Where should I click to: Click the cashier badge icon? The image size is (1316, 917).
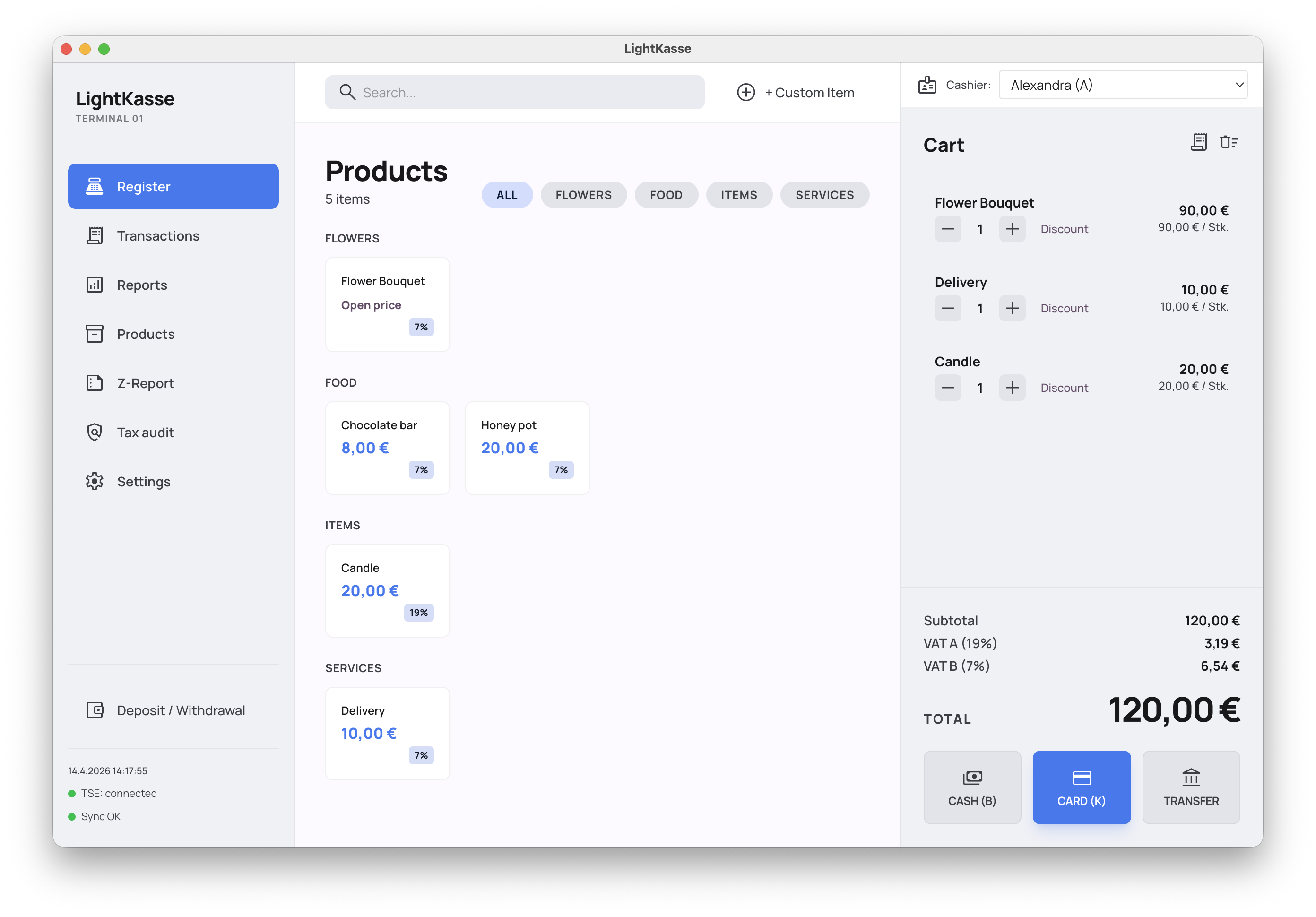927,84
